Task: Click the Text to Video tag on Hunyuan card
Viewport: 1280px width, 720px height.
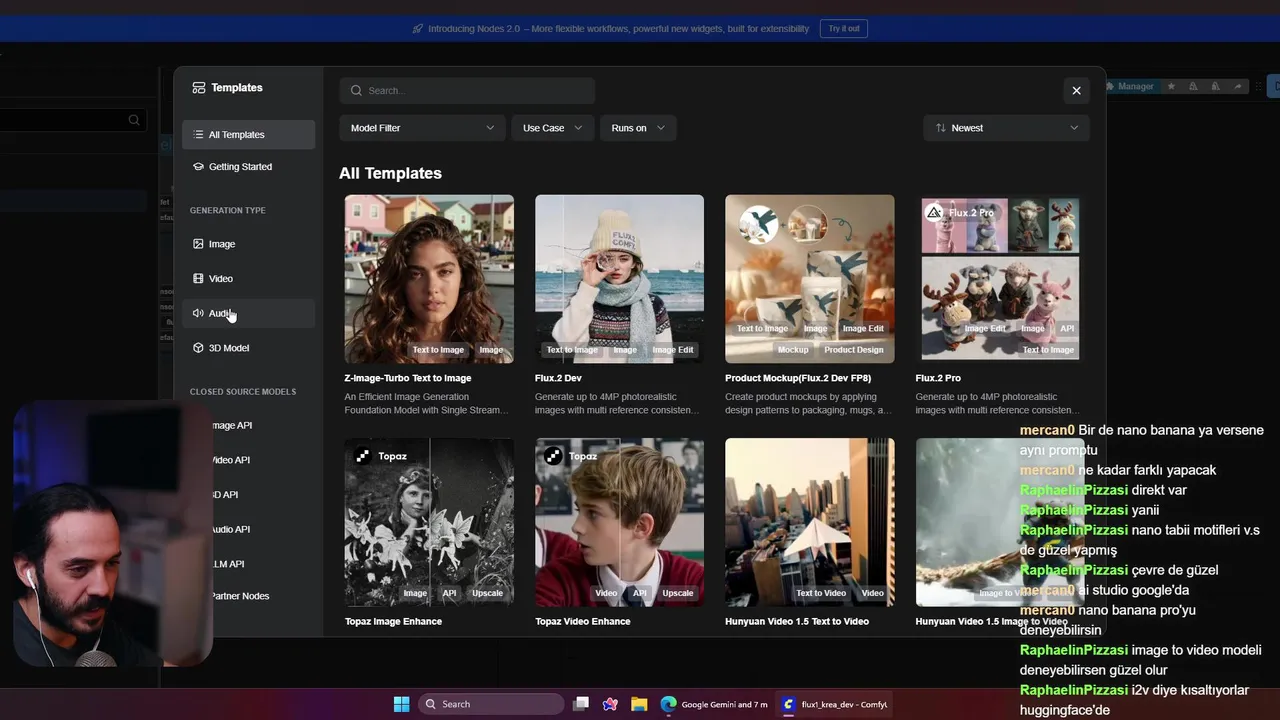Action: [821, 593]
